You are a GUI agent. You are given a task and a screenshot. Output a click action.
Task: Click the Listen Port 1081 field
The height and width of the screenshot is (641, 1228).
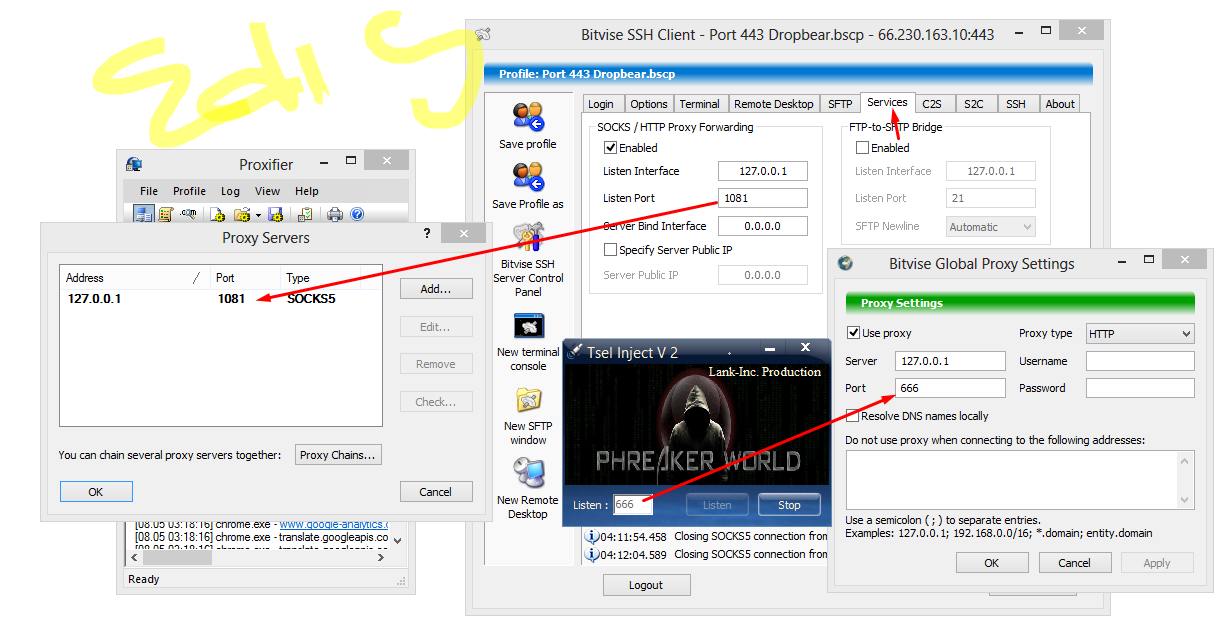click(x=763, y=198)
